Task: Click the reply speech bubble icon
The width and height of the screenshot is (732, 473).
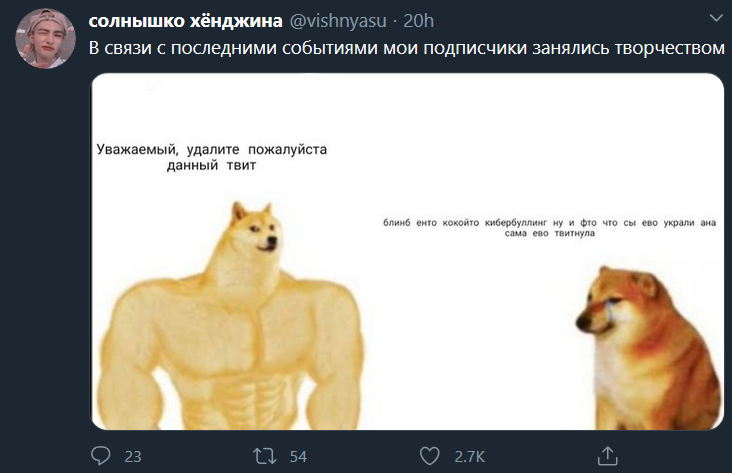Action: pyautogui.click(x=100, y=456)
